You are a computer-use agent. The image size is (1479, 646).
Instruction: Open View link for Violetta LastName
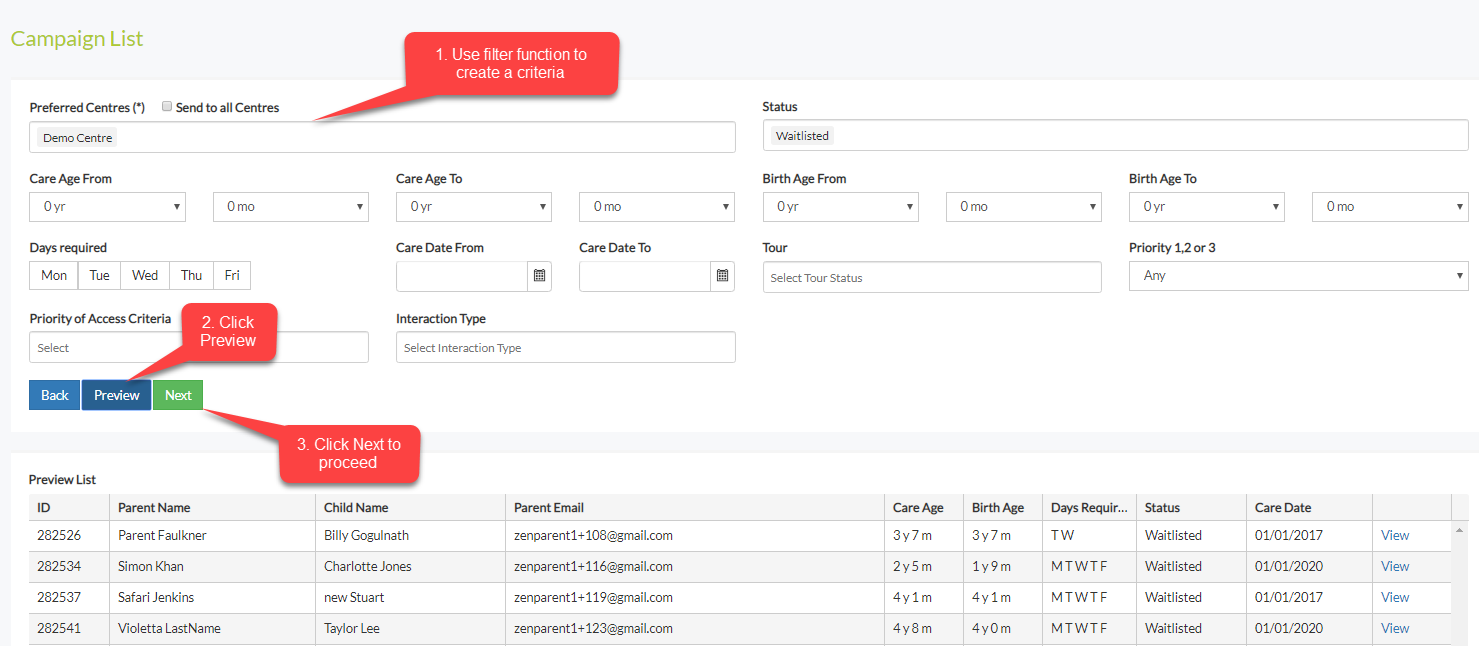click(1395, 628)
